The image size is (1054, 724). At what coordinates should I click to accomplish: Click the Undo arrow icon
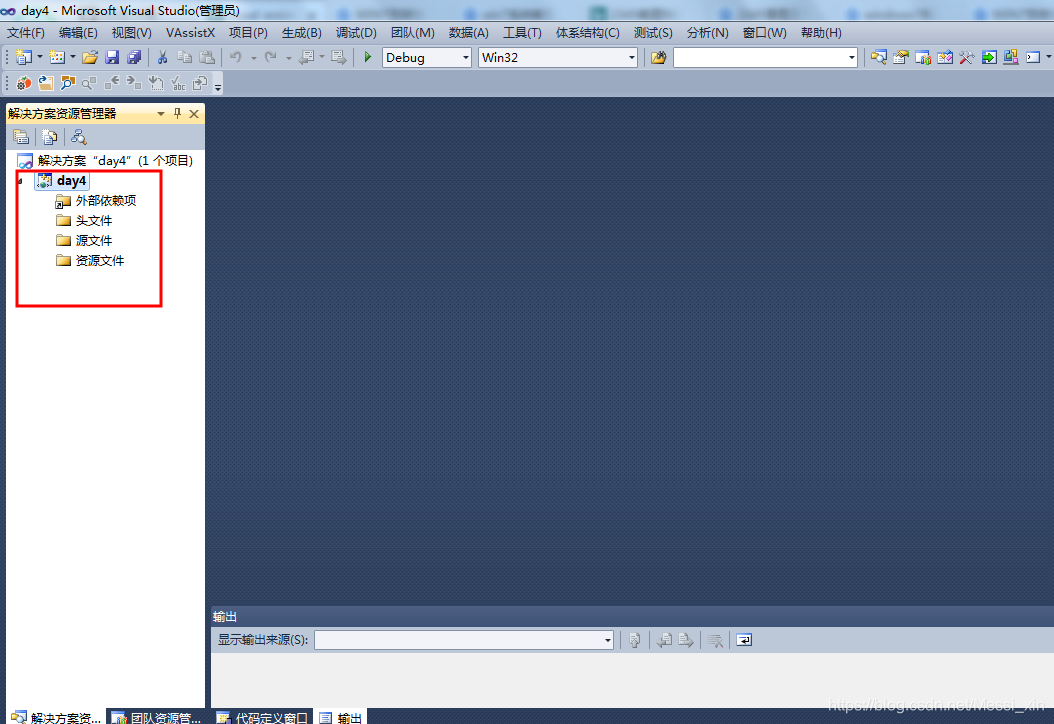click(235, 57)
